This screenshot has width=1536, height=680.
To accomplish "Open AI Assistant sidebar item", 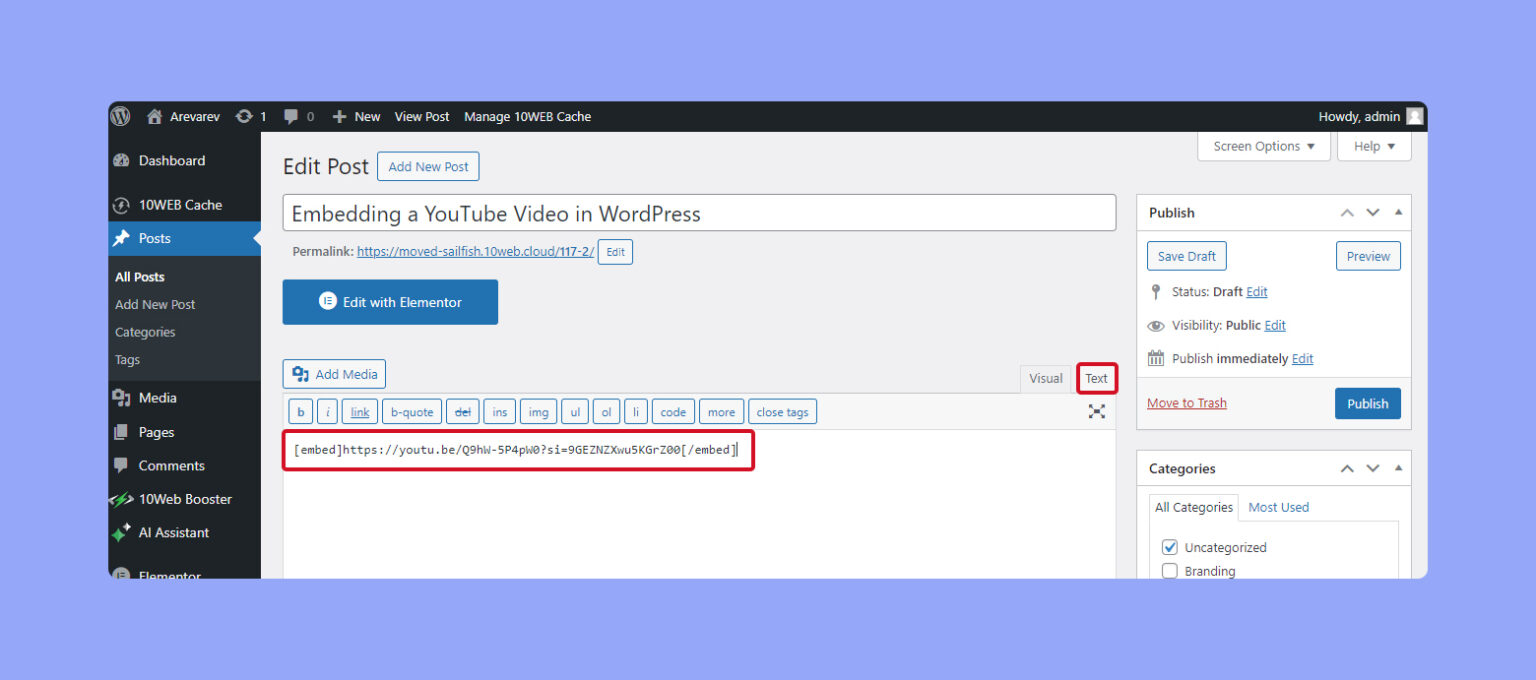I will coord(173,532).
